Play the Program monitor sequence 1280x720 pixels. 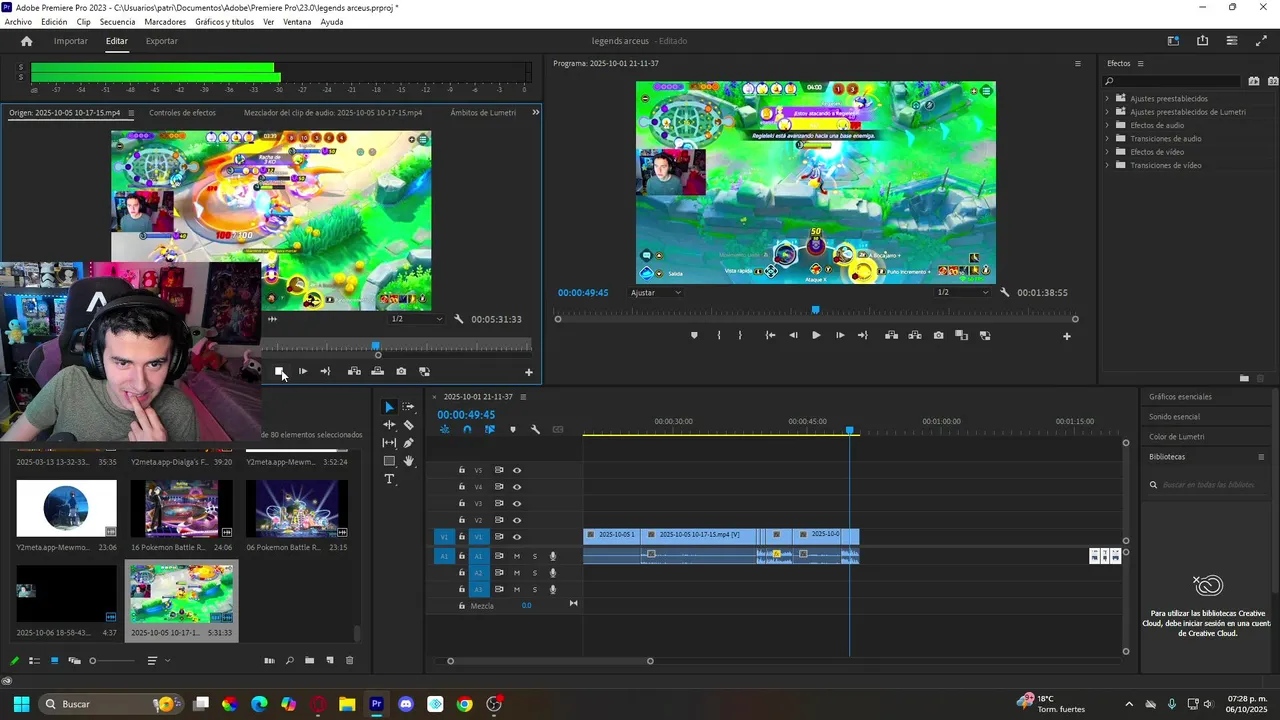[816, 336]
